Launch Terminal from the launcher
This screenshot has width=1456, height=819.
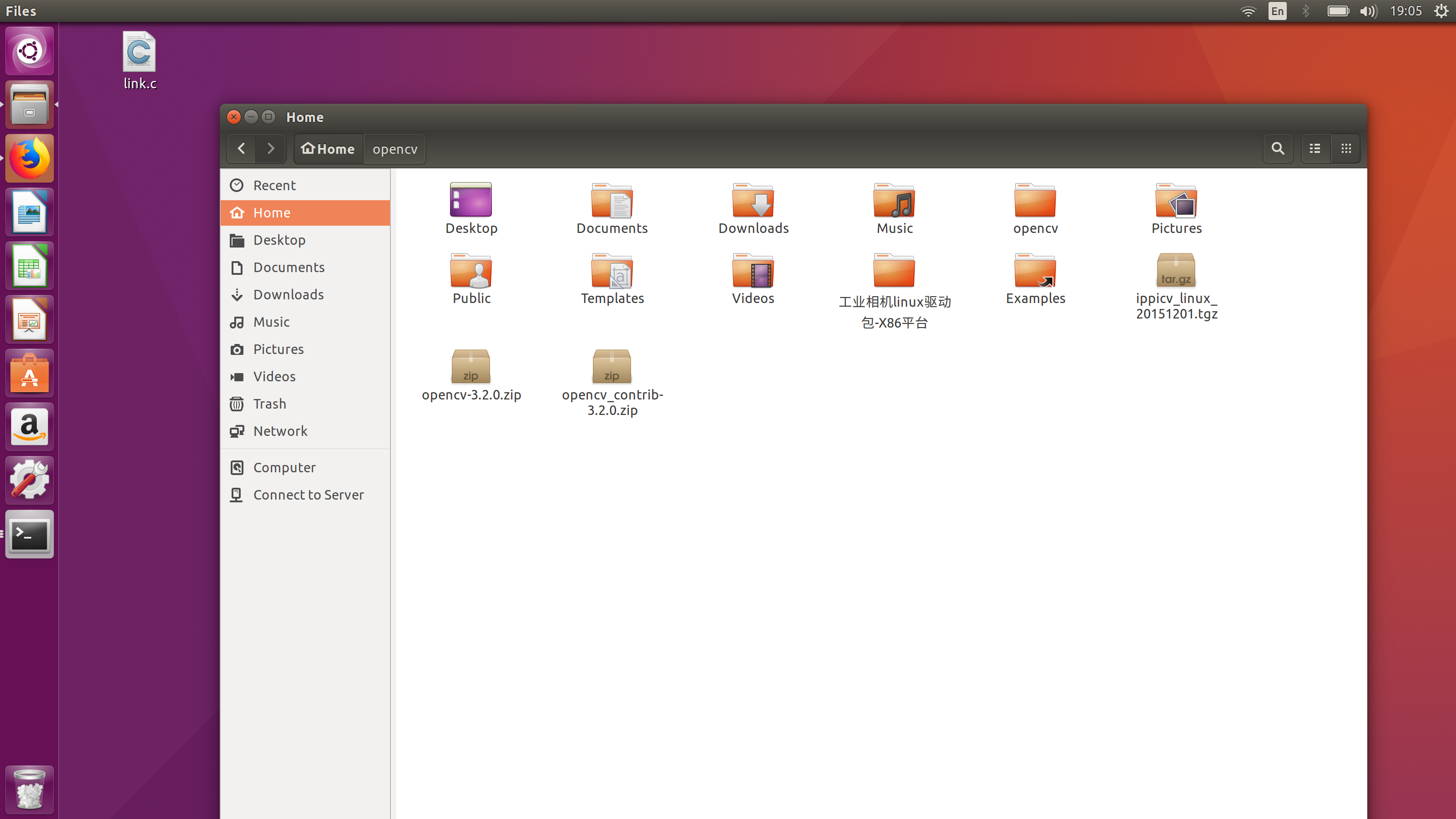30,535
